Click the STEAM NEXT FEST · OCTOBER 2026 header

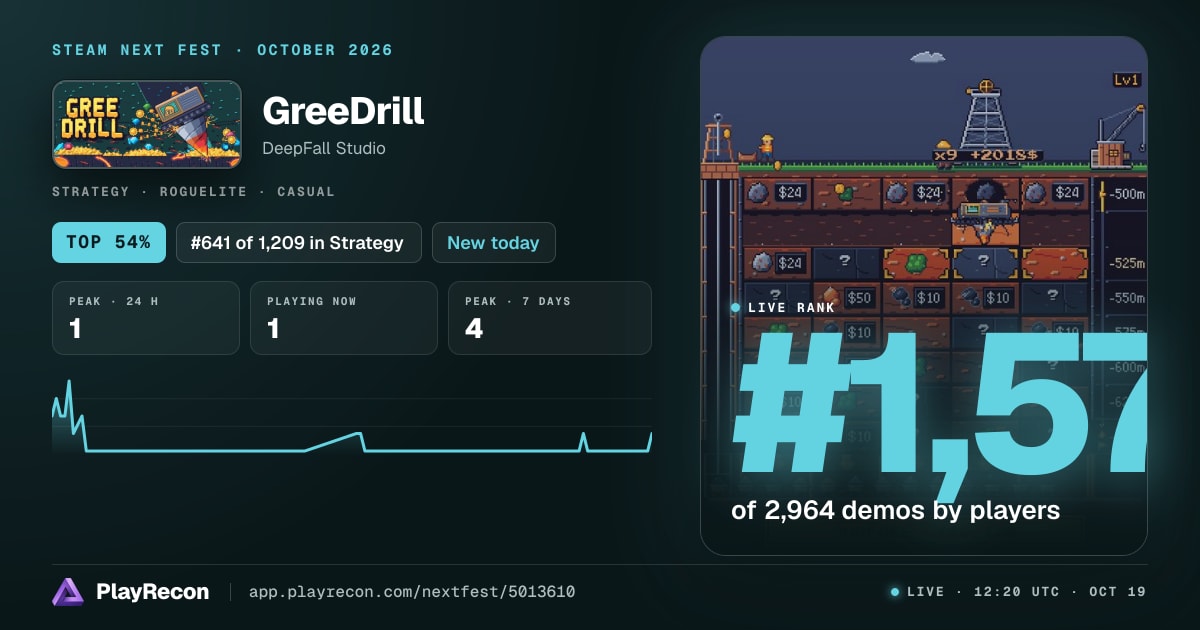tap(222, 50)
